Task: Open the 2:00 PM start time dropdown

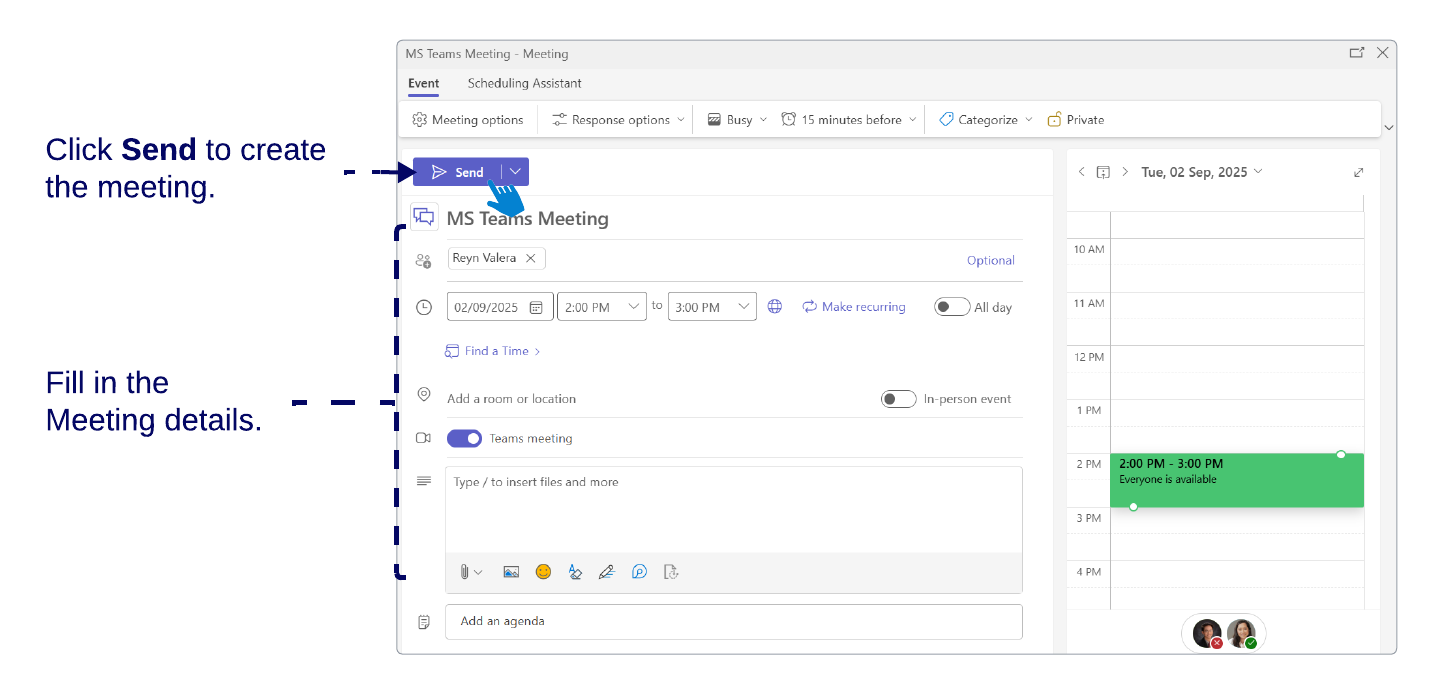Action: (601, 306)
